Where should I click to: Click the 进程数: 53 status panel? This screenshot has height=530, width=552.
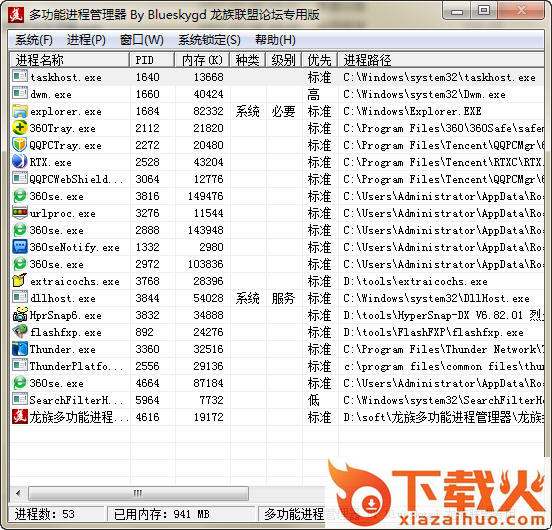pyautogui.click(x=56, y=514)
